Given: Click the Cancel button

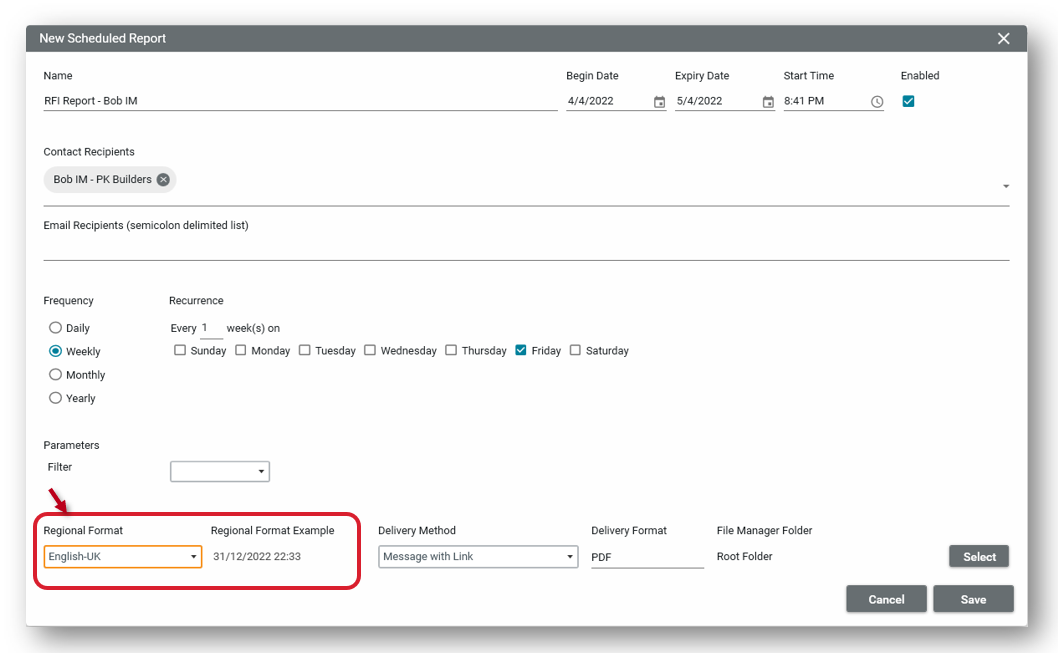Looking at the screenshot, I should click(885, 599).
